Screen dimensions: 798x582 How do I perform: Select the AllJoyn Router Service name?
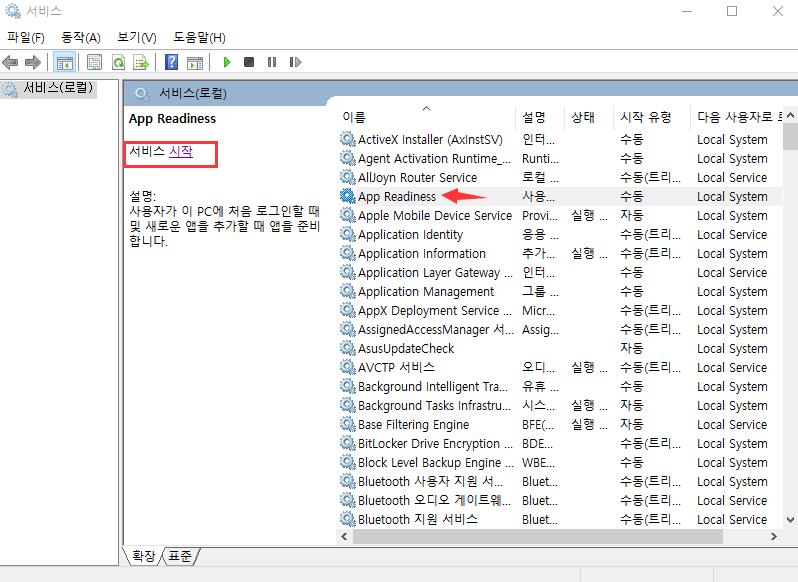(417, 178)
